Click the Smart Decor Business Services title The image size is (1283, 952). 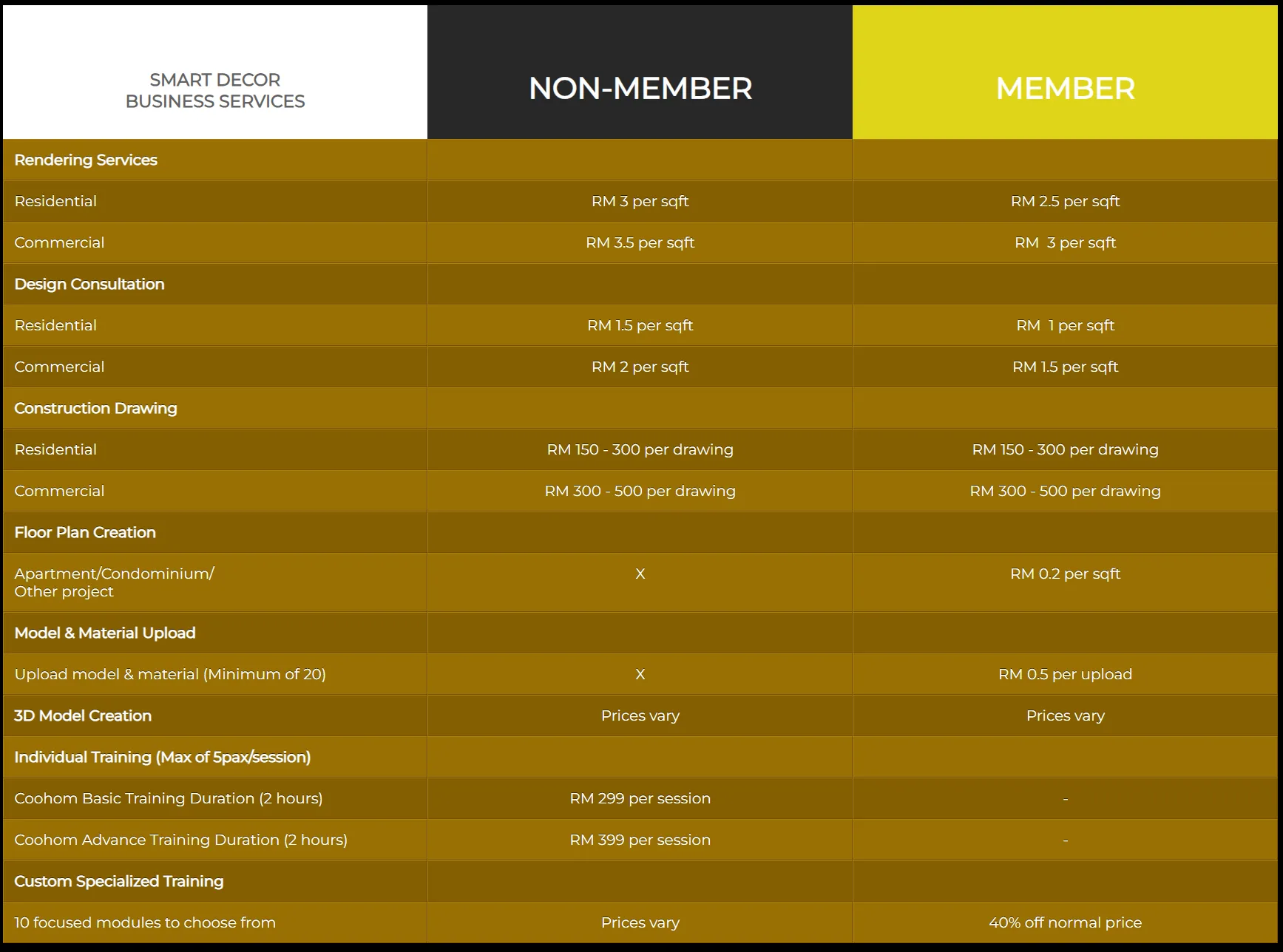(x=215, y=90)
